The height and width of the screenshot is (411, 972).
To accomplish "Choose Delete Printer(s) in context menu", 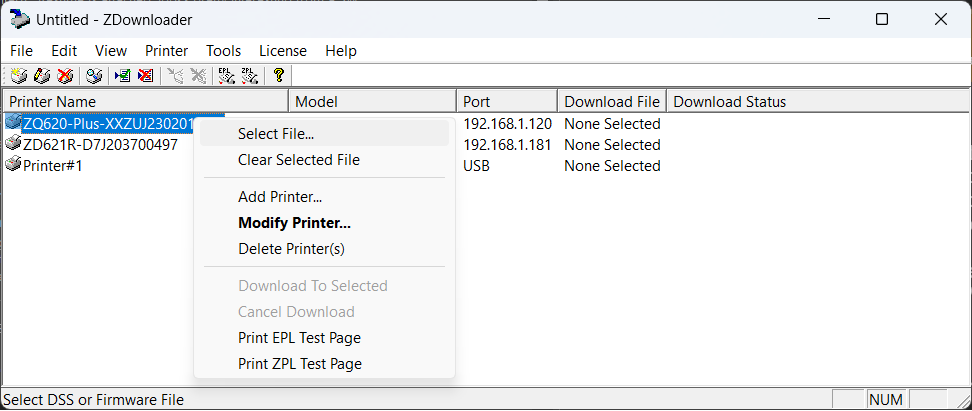I will (324, 249).
